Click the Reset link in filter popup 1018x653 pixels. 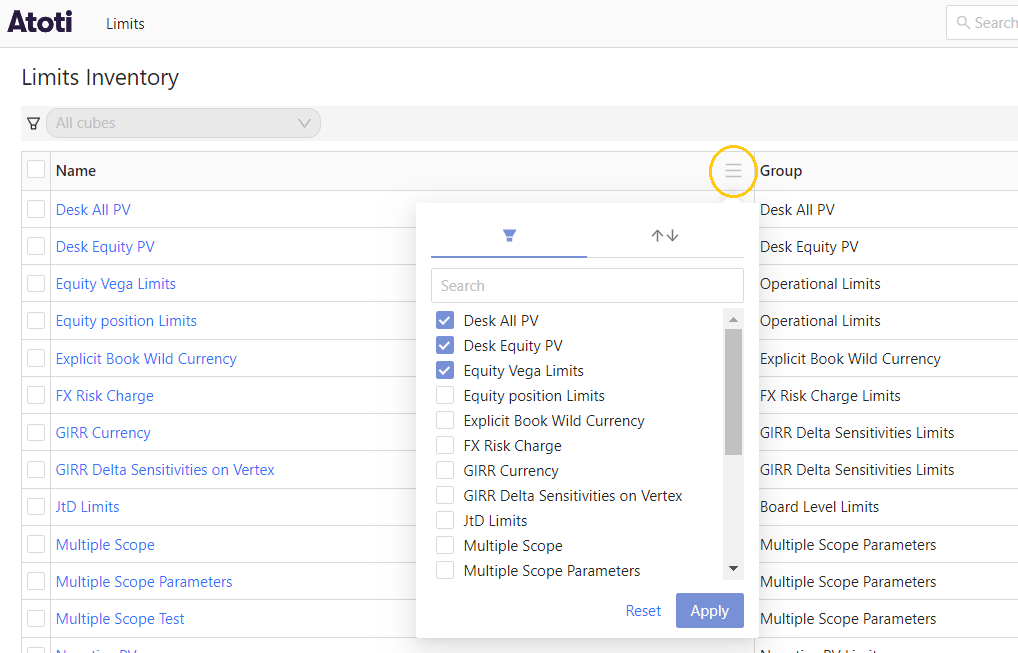pyautogui.click(x=643, y=611)
